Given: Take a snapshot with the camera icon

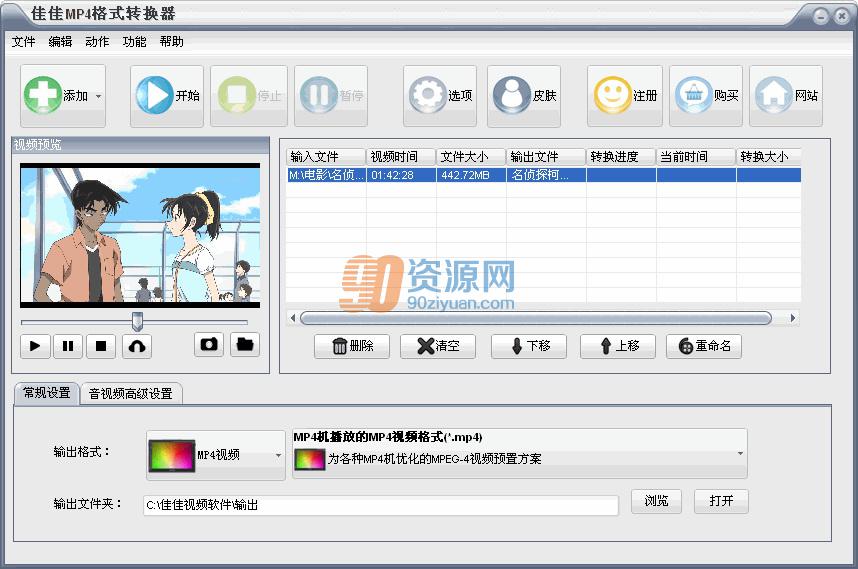Looking at the screenshot, I should [x=208, y=344].
